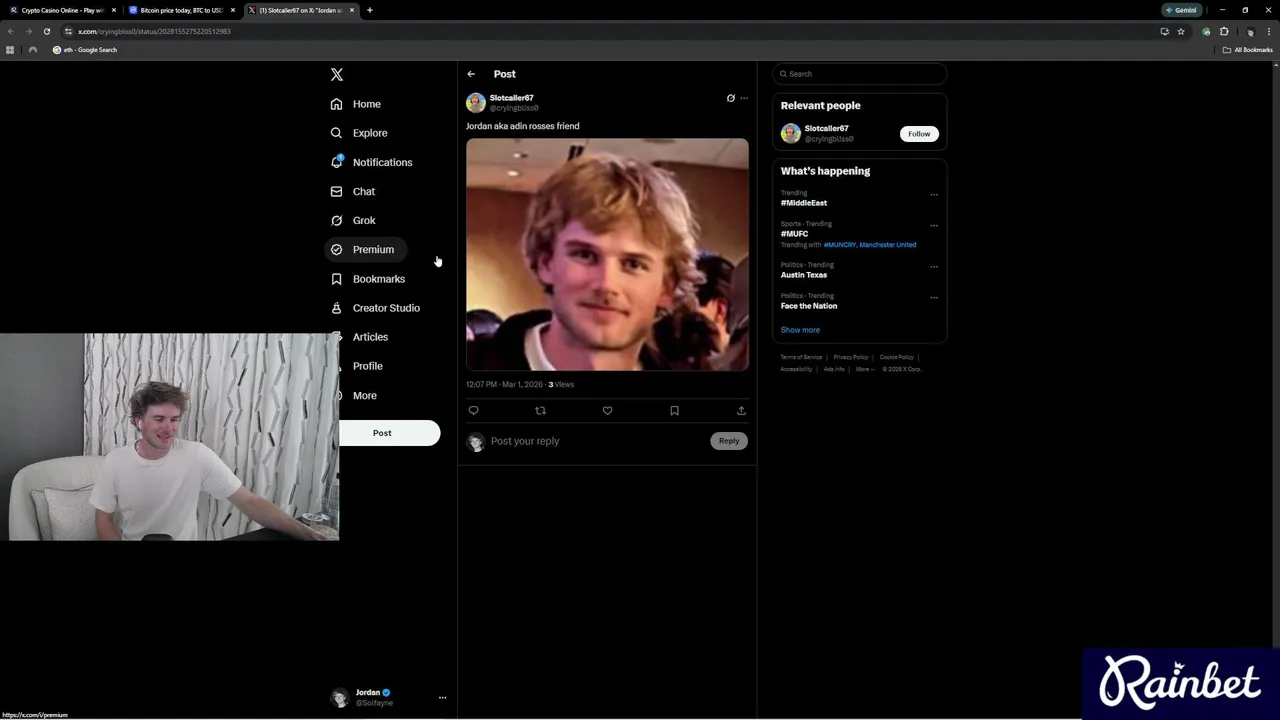Screen dimensions: 1280x720
Task: Open the post's three-dot options menu
Action: click(744, 98)
